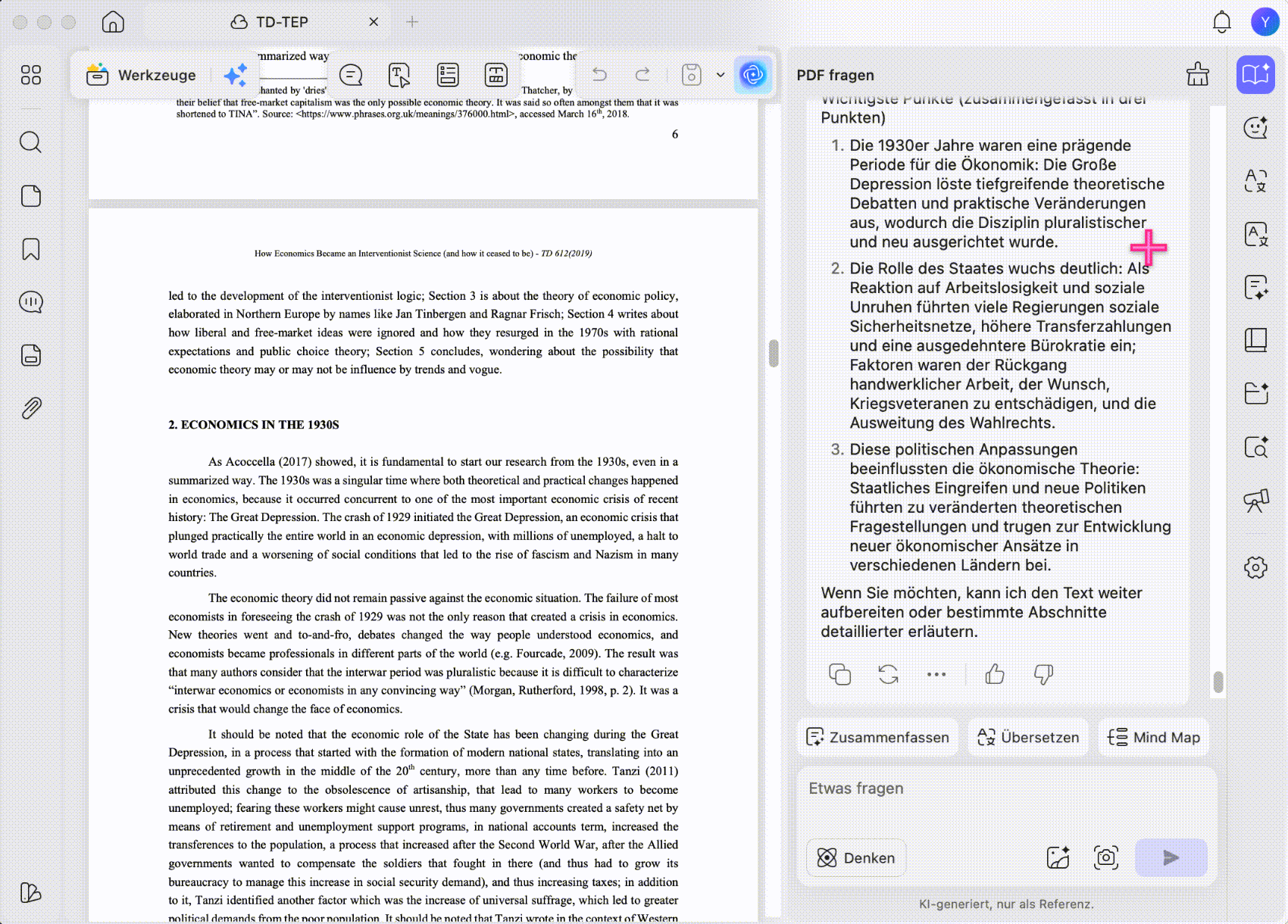Copy the AI response
Viewport: 1288px width, 924px height.
(x=839, y=674)
